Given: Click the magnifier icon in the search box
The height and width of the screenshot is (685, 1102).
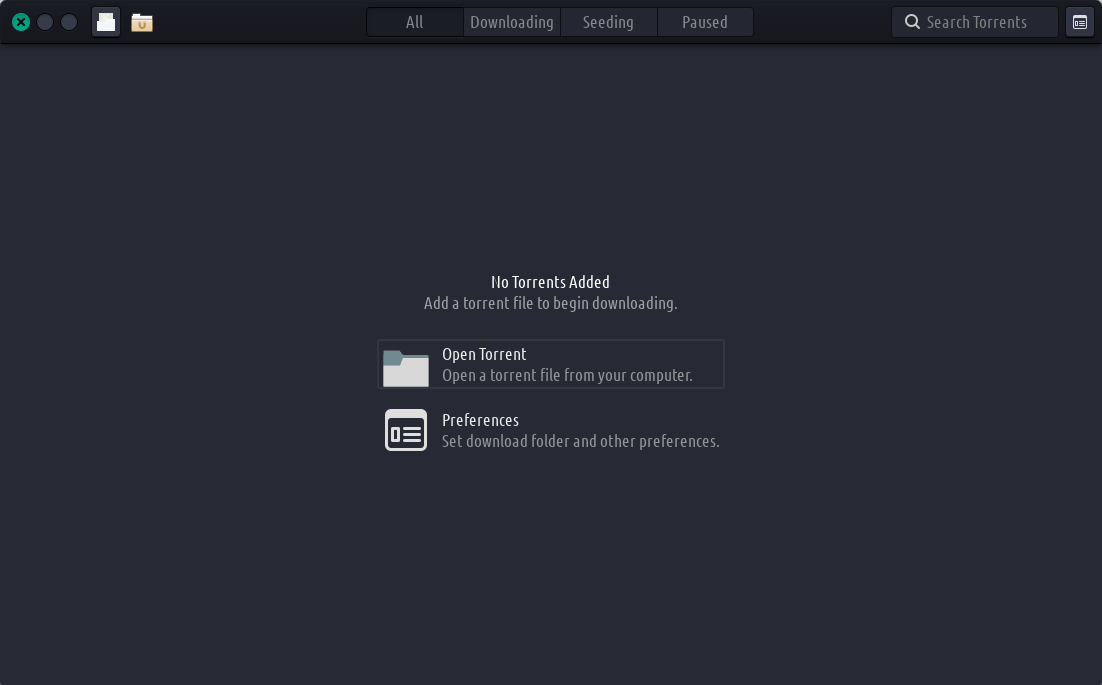Looking at the screenshot, I should tap(912, 22).
